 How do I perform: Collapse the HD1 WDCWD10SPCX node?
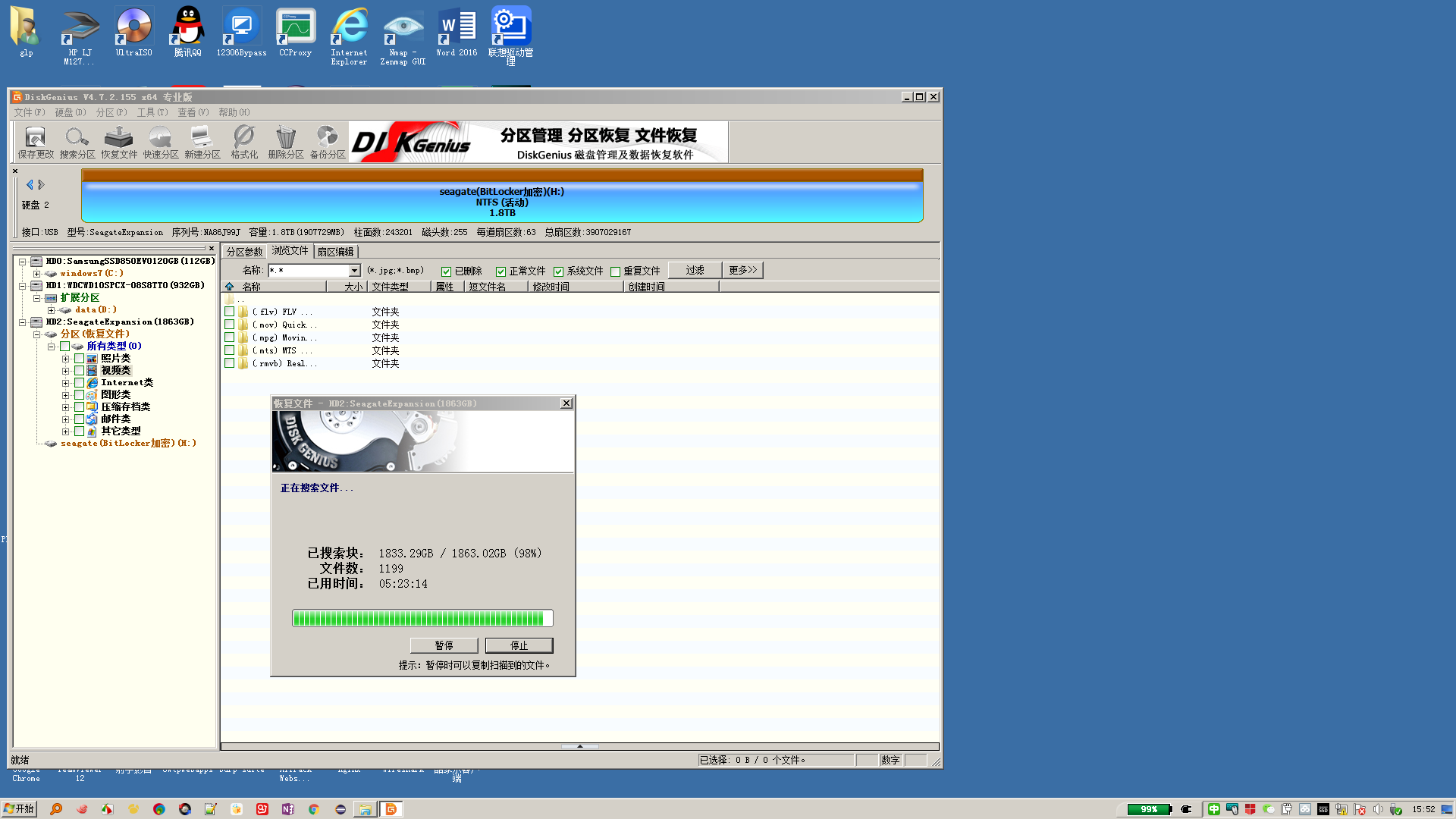pyautogui.click(x=23, y=286)
